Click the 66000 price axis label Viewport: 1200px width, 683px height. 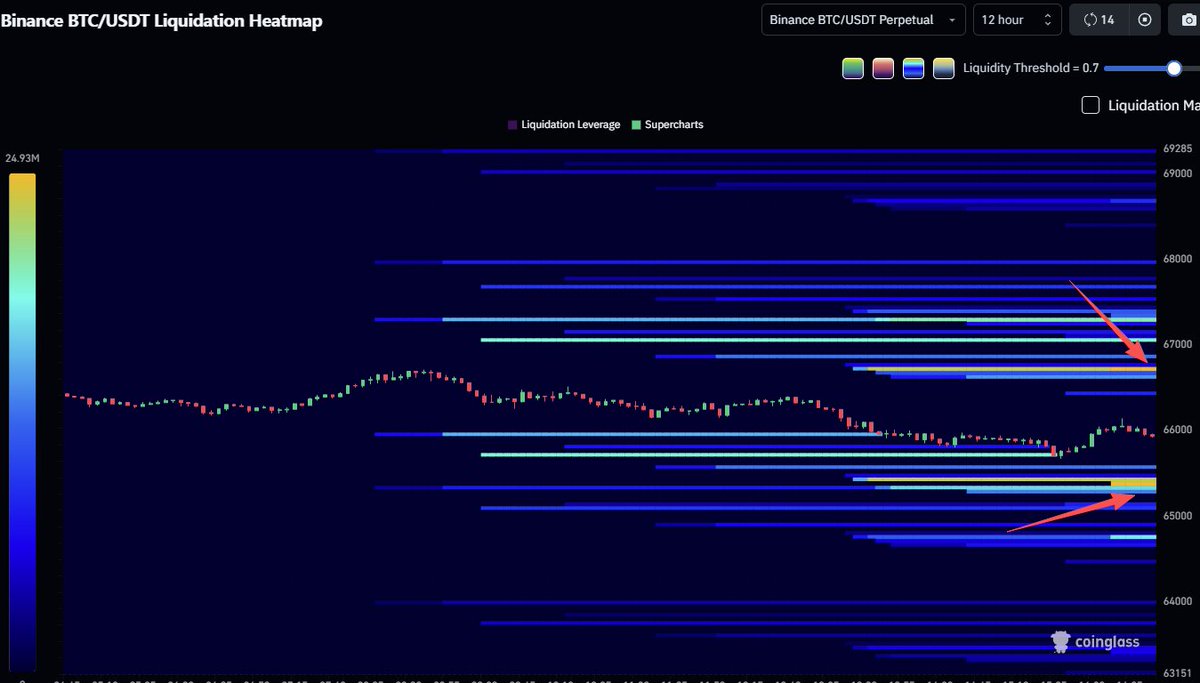coord(1179,430)
